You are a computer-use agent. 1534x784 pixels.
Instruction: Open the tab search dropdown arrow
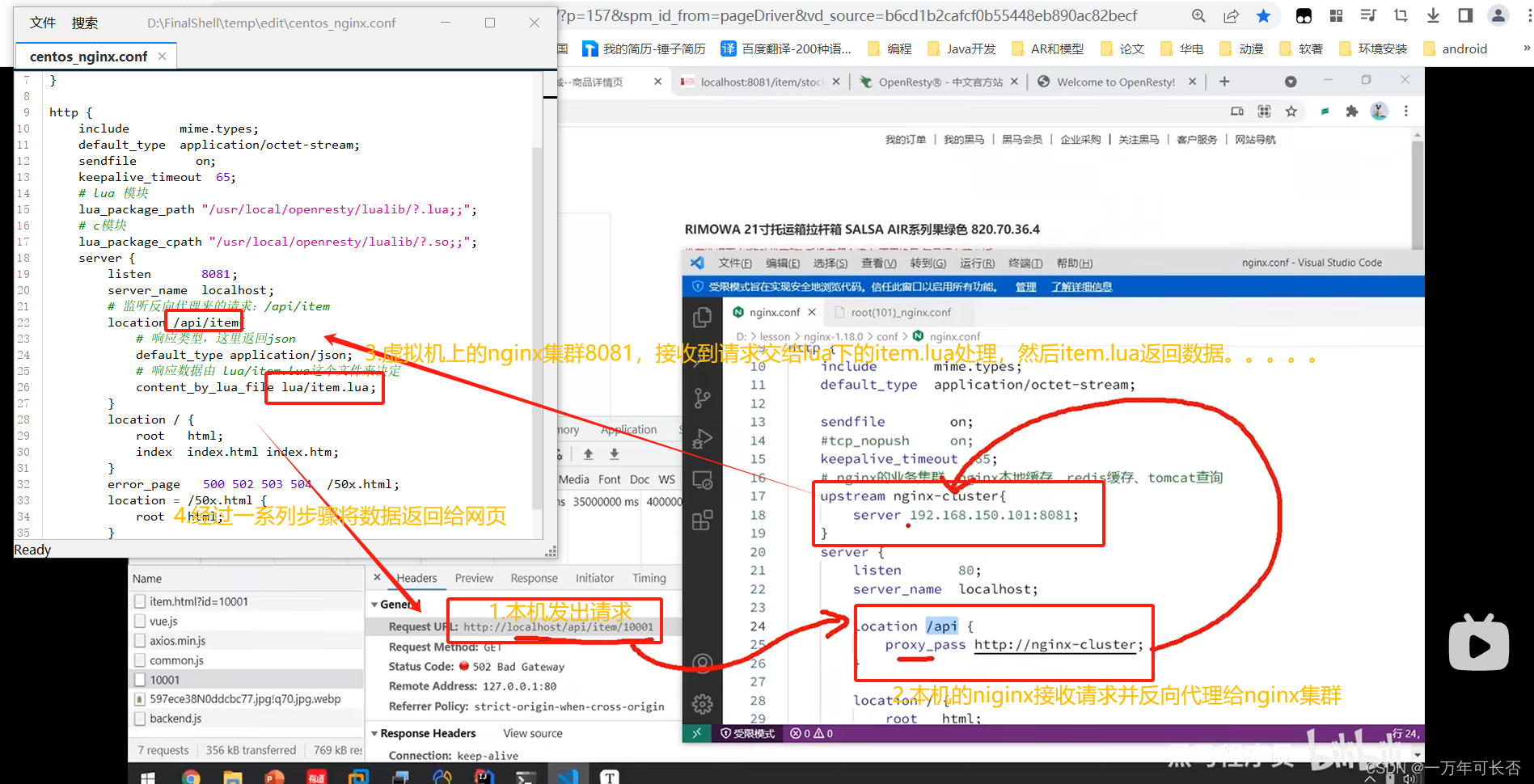pyautogui.click(x=1291, y=82)
